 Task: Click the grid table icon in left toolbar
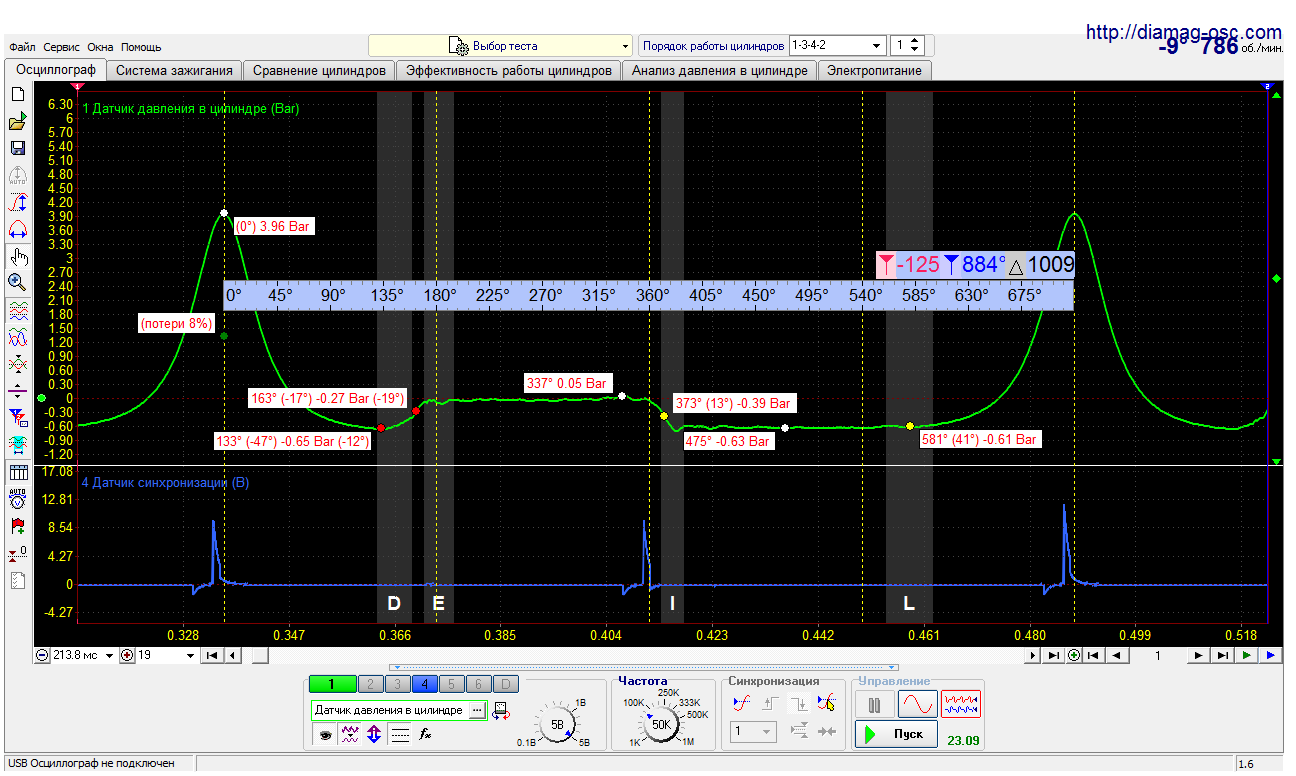click(x=17, y=472)
